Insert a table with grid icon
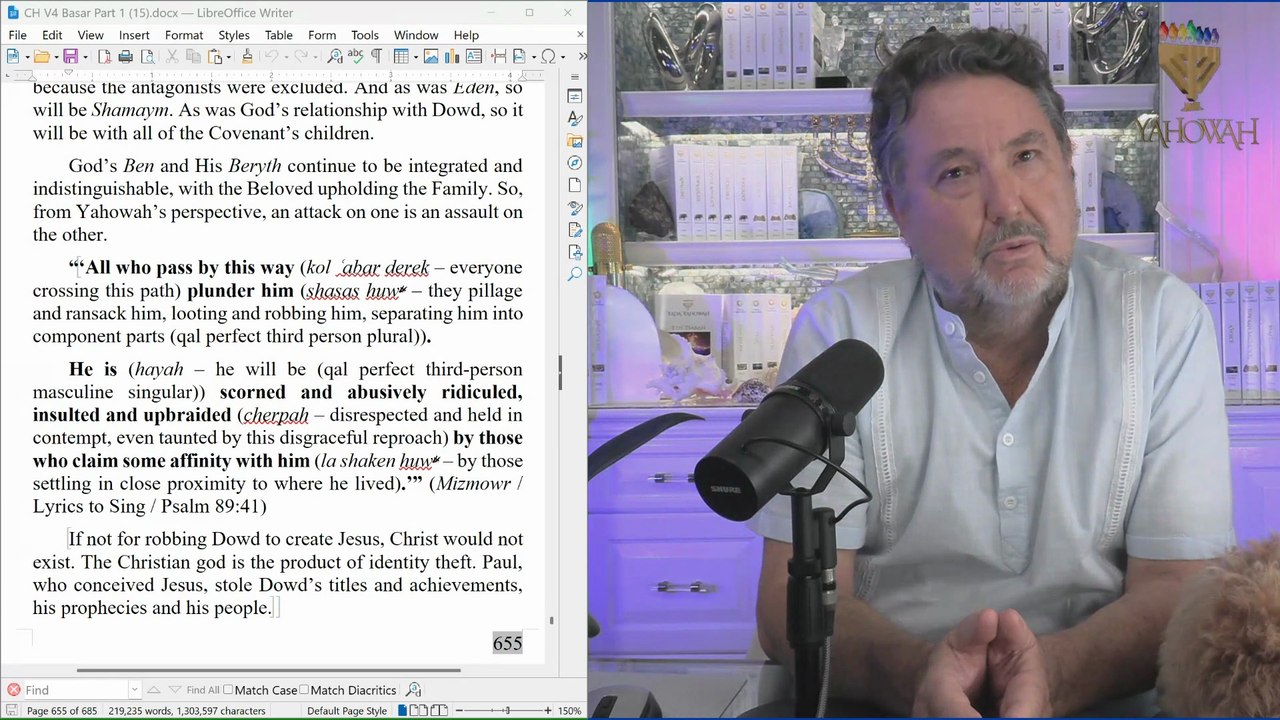The width and height of the screenshot is (1280, 720). click(x=401, y=56)
